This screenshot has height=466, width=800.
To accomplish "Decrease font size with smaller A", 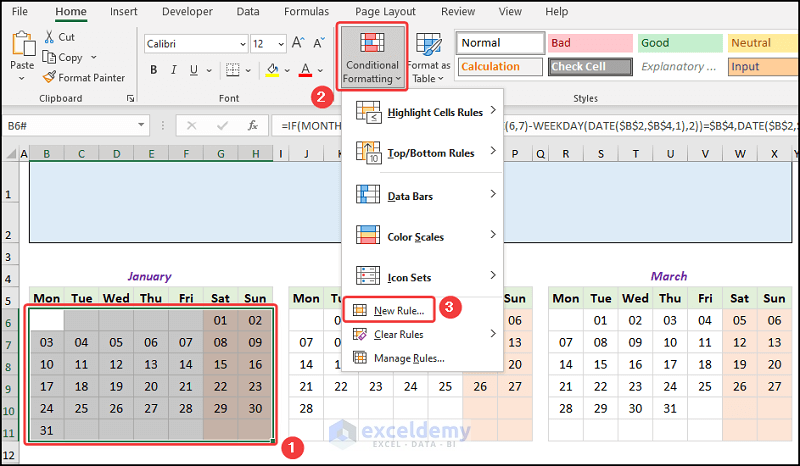I will tap(319, 43).
